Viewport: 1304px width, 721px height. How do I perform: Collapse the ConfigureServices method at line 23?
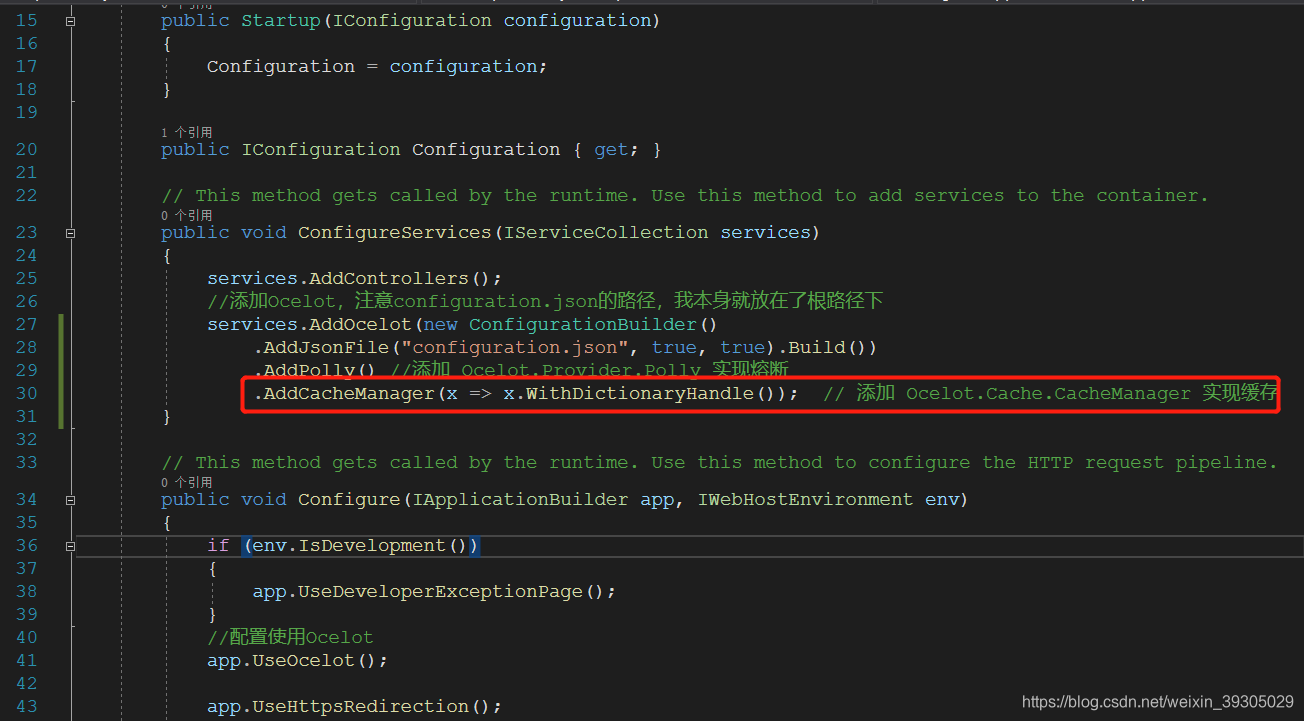pos(70,232)
